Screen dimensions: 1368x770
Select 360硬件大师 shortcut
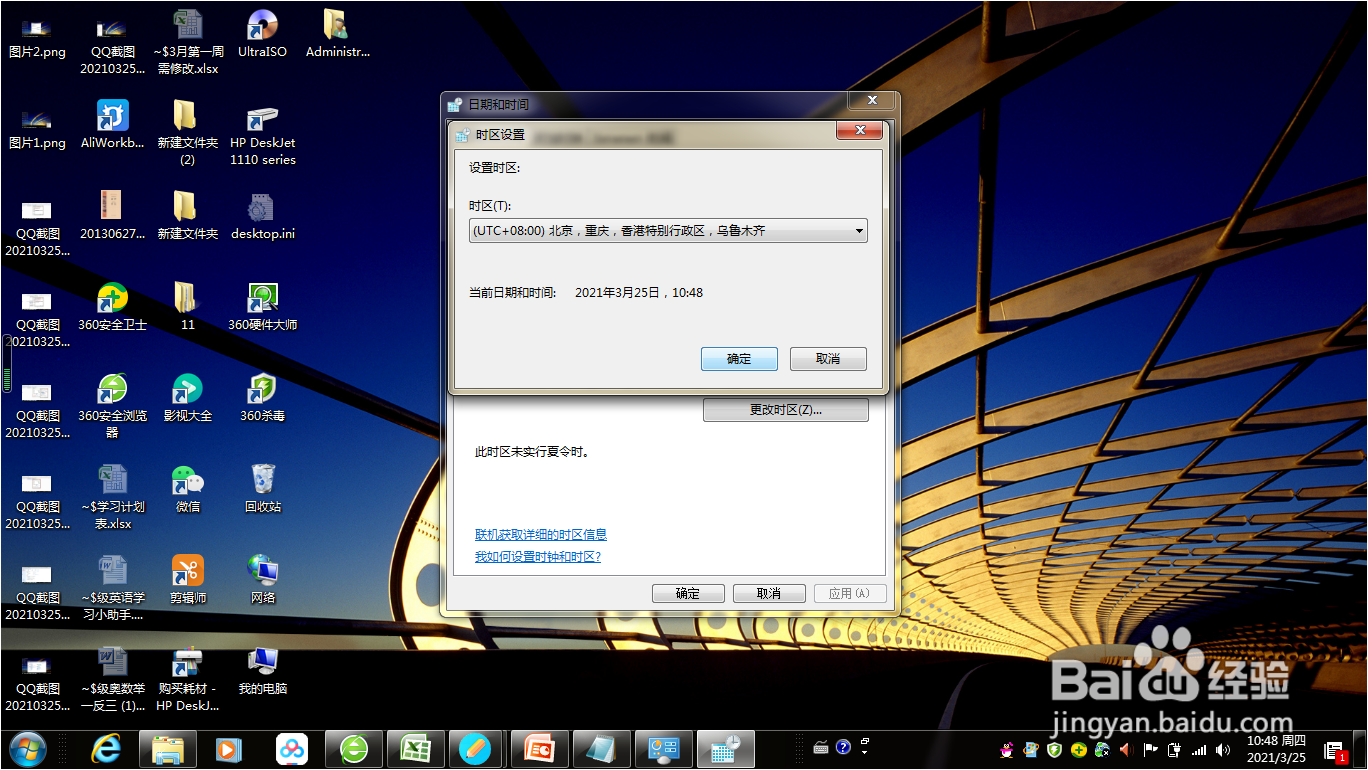pos(263,307)
